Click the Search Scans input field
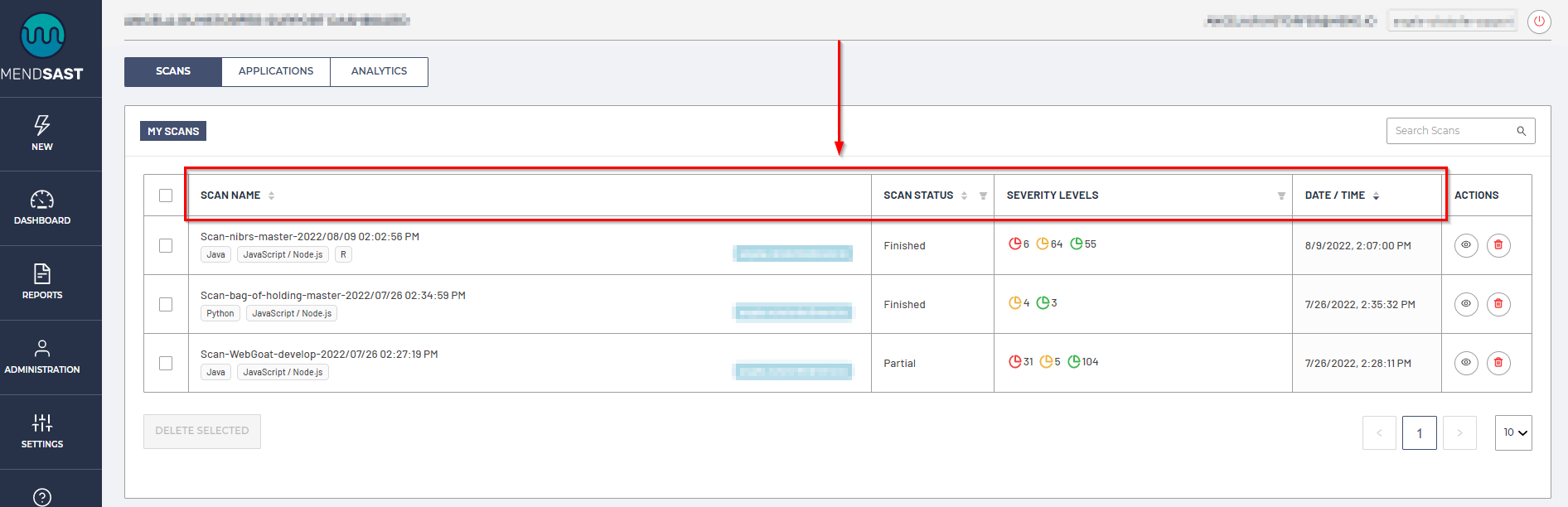Image resolution: width=1568 pixels, height=507 pixels. point(1452,131)
